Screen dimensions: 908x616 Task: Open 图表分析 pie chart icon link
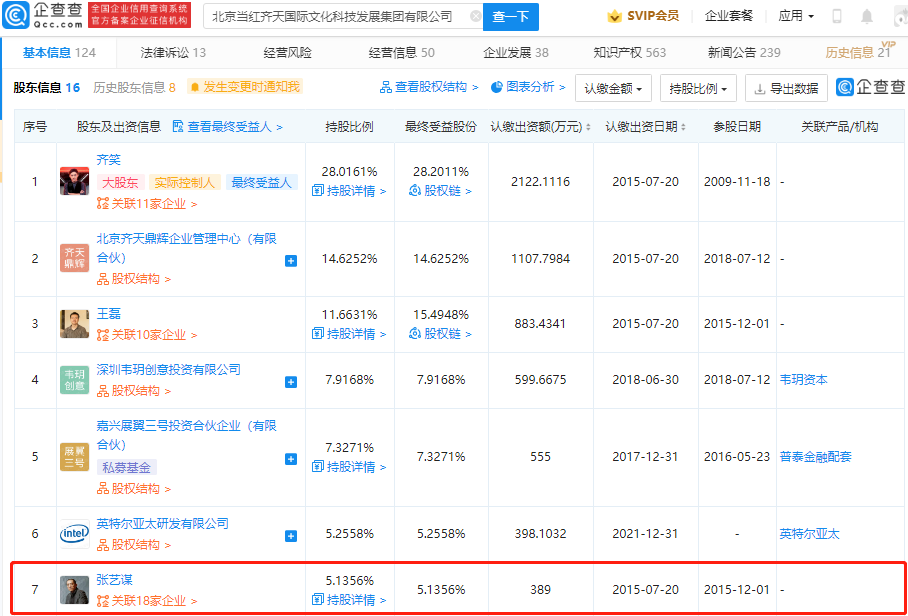tap(528, 88)
